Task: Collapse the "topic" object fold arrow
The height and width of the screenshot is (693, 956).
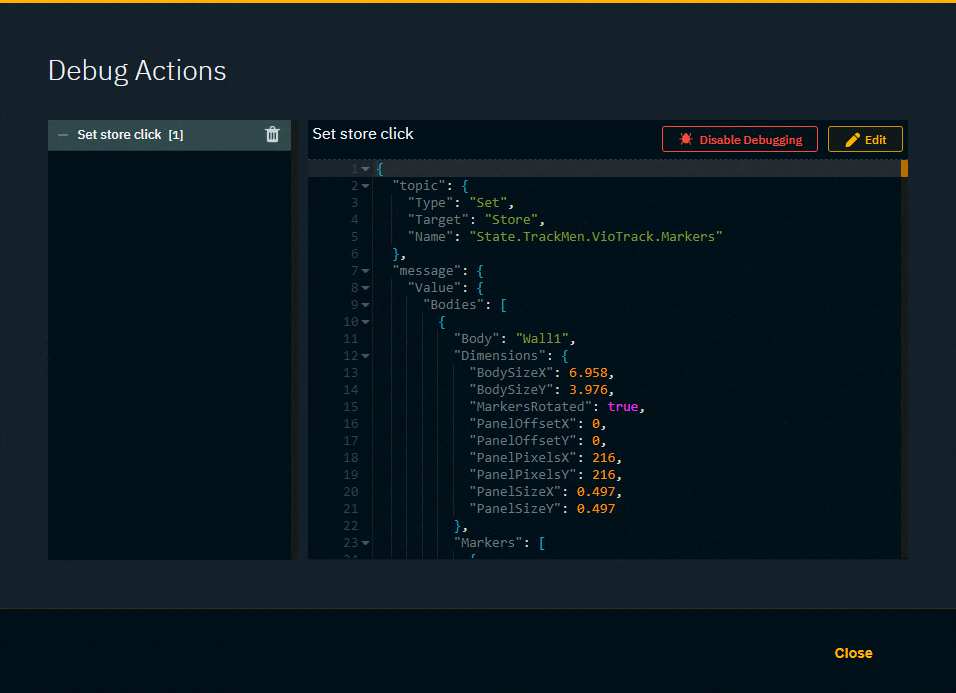Action: tap(364, 186)
